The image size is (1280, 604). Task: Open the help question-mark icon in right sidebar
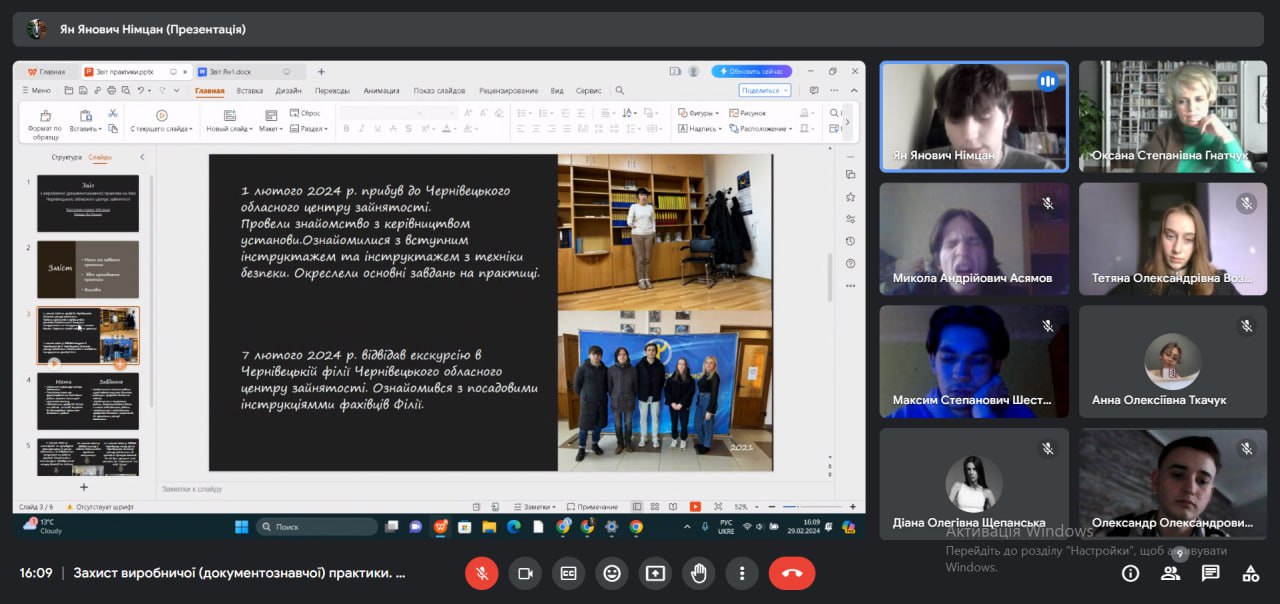coord(850,263)
